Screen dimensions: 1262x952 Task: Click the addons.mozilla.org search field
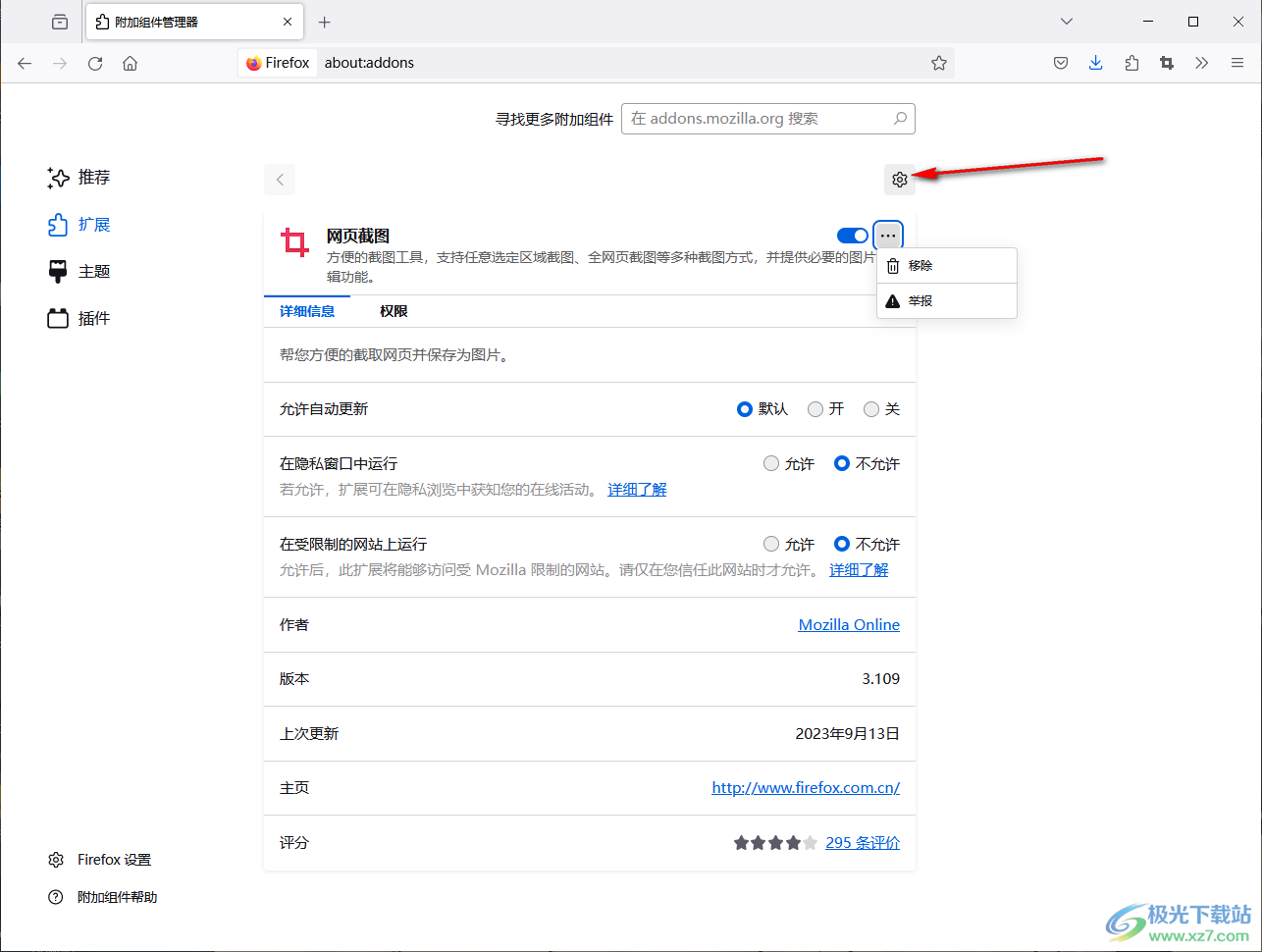coord(767,119)
